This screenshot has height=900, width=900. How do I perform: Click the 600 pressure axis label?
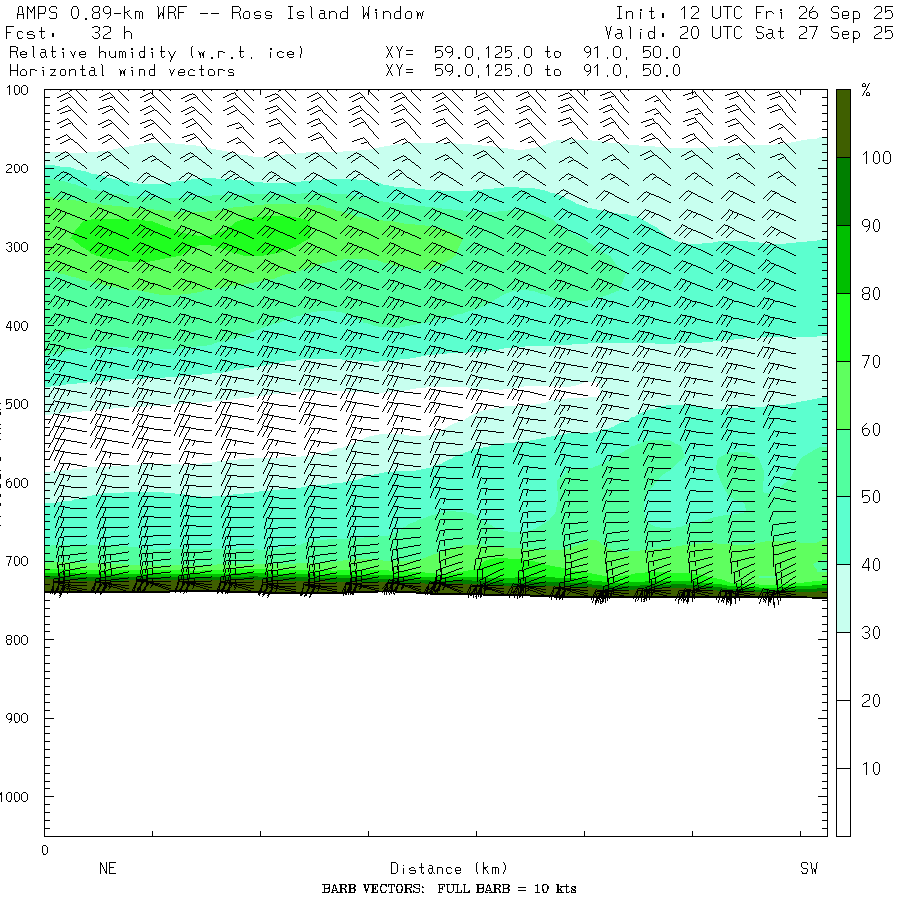point(17,483)
